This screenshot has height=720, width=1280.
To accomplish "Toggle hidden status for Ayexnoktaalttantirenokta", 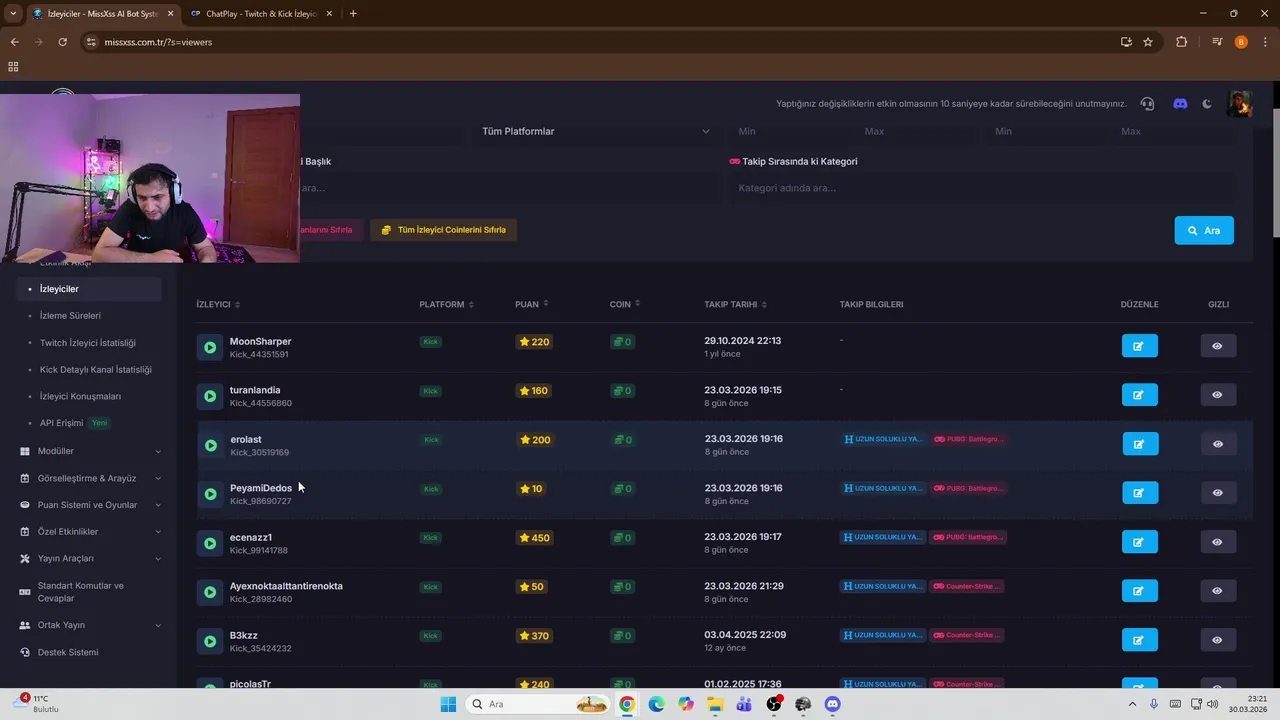I will [x=1217, y=591].
